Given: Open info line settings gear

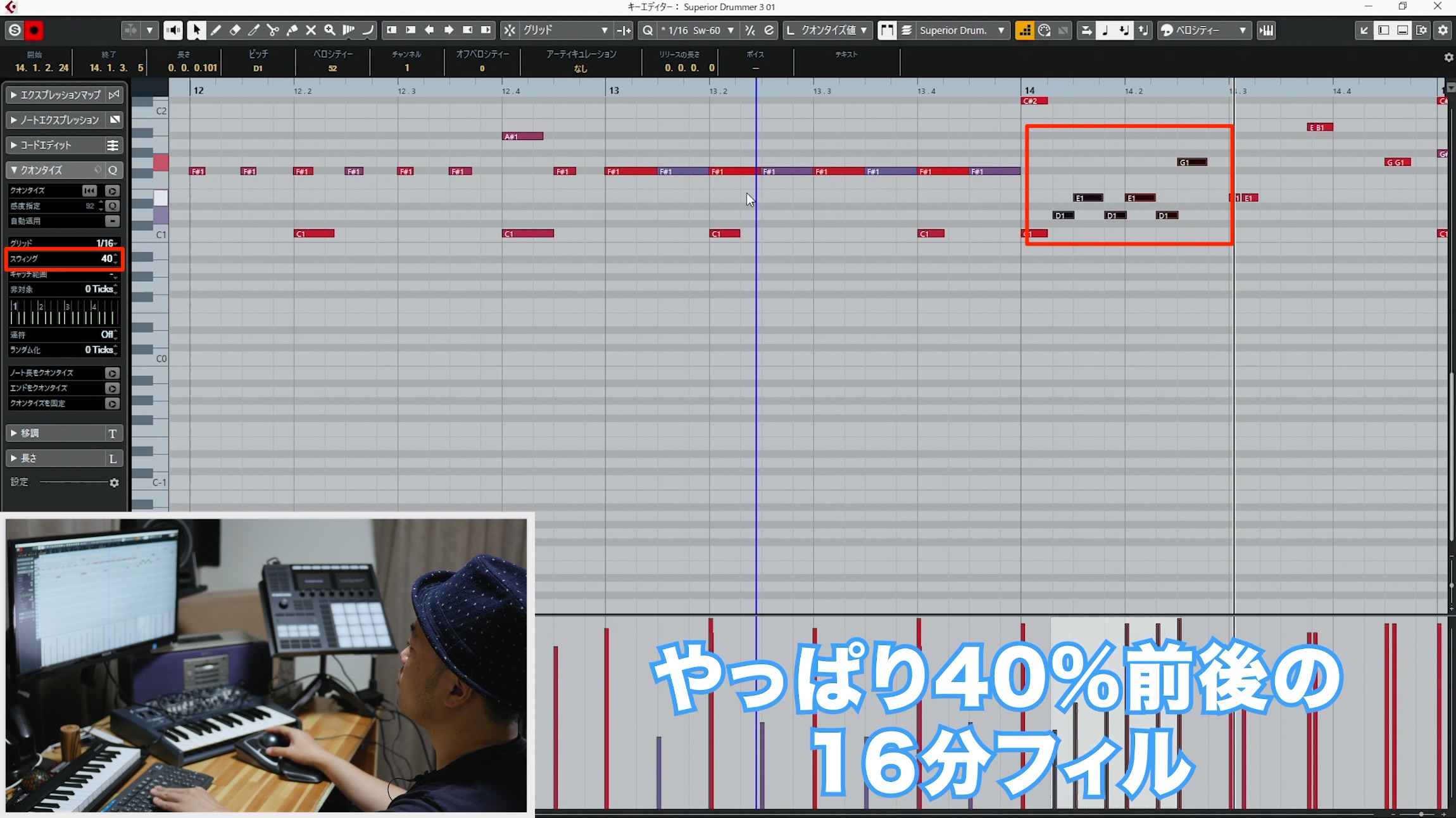Looking at the screenshot, I should (1448, 58).
